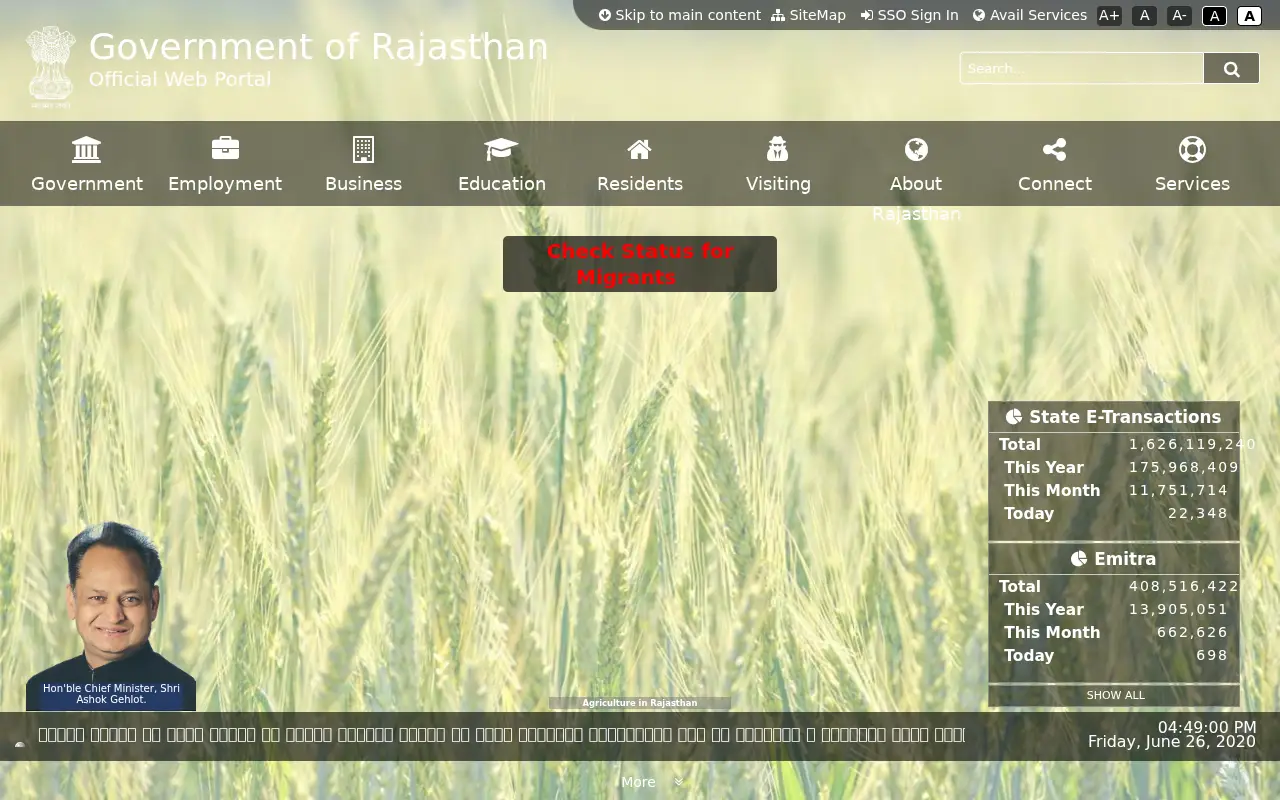Open the Government menu
Viewport: 1280px width, 800px height.
tap(87, 184)
